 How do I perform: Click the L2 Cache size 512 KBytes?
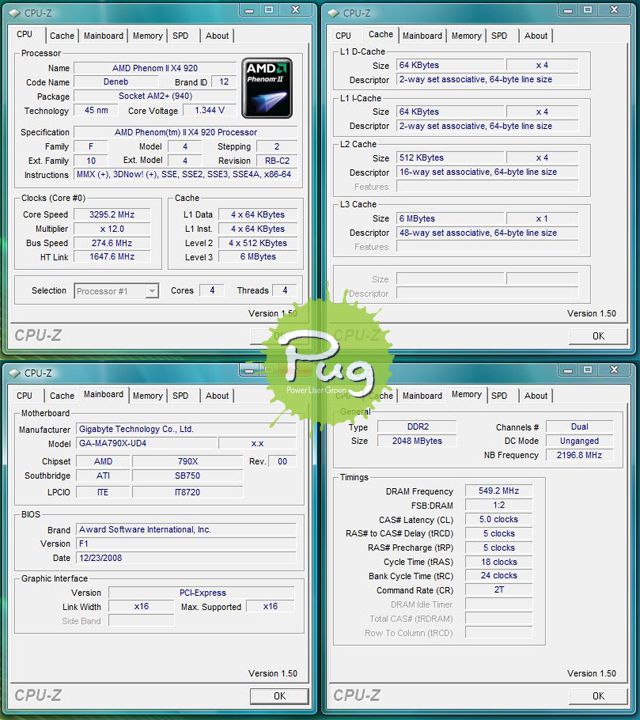[x=450, y=158]
